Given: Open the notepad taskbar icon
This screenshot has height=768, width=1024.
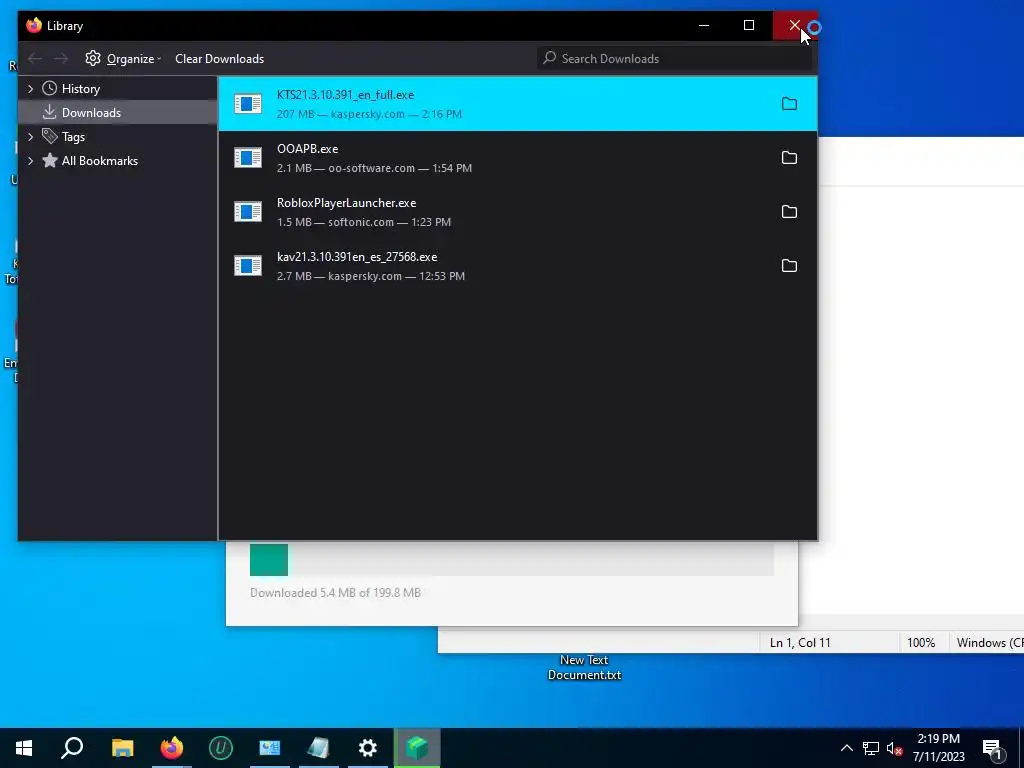Looking at the screenshot, I should (x=319, y=748).
